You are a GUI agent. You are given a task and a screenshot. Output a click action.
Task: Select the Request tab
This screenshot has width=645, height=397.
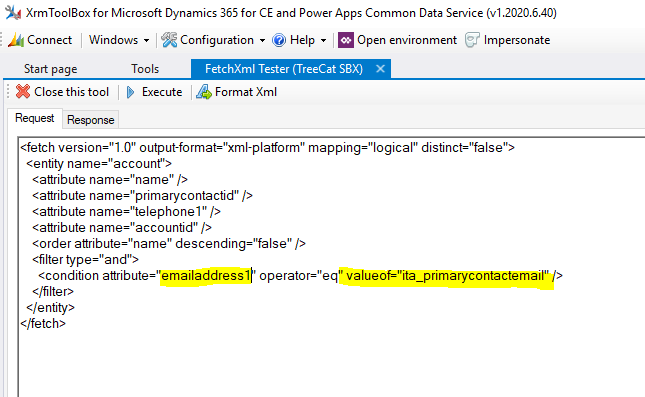(x=35, y=118)
